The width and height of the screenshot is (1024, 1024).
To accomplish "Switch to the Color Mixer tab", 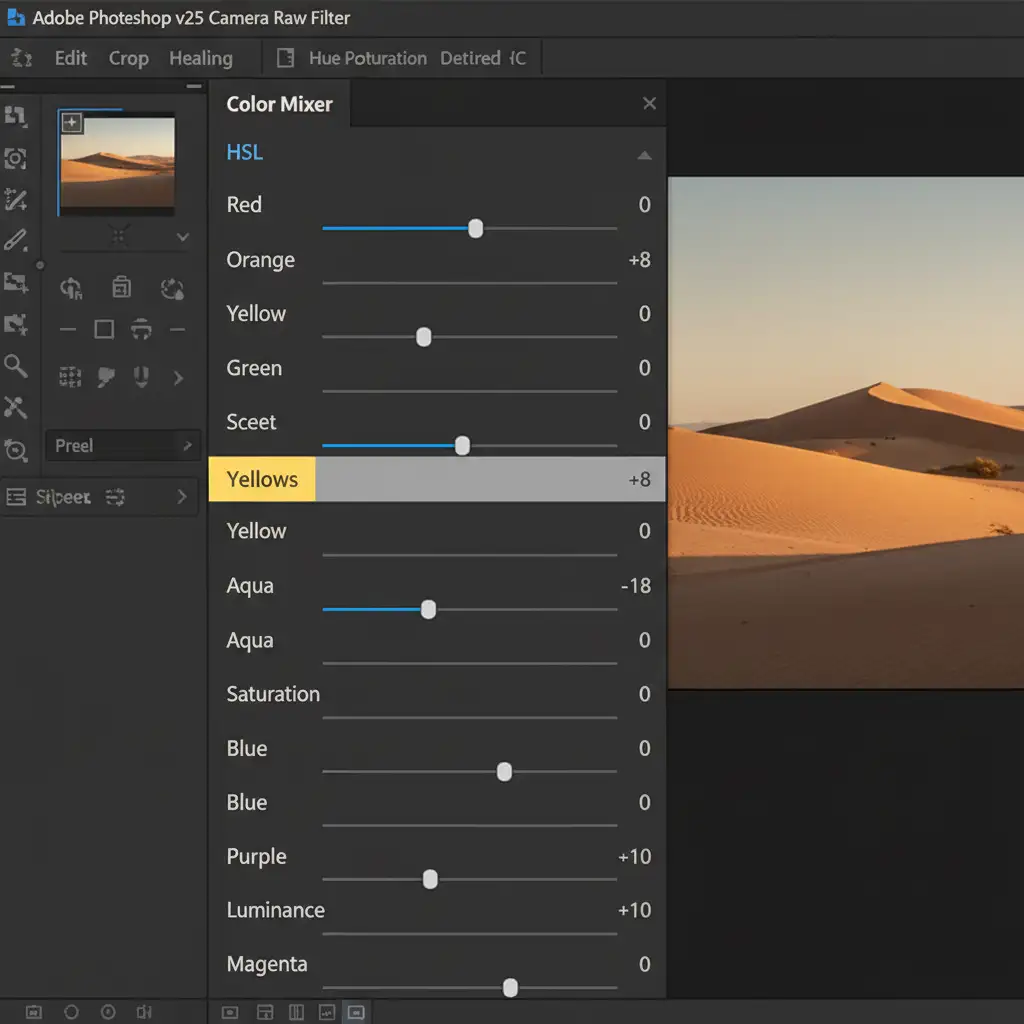I will (279, 104).
